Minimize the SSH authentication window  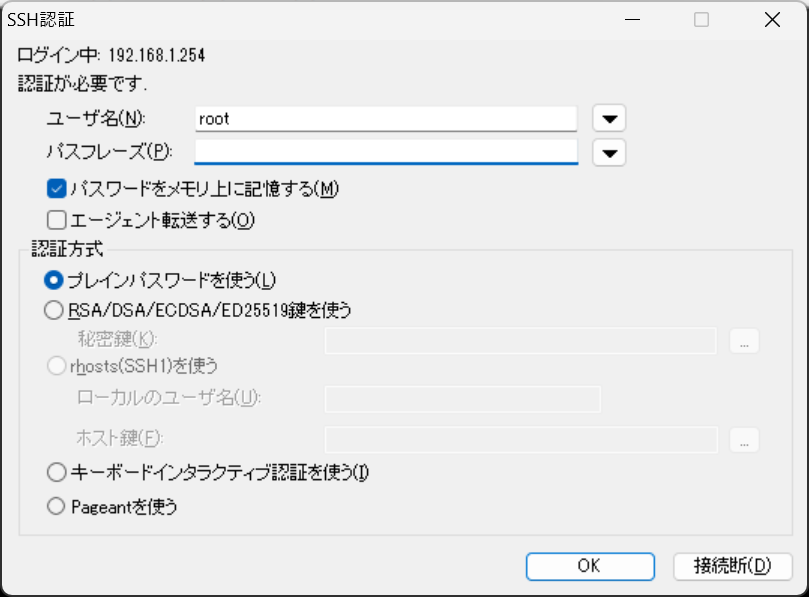pyautogui.click(x=633, y=20)
